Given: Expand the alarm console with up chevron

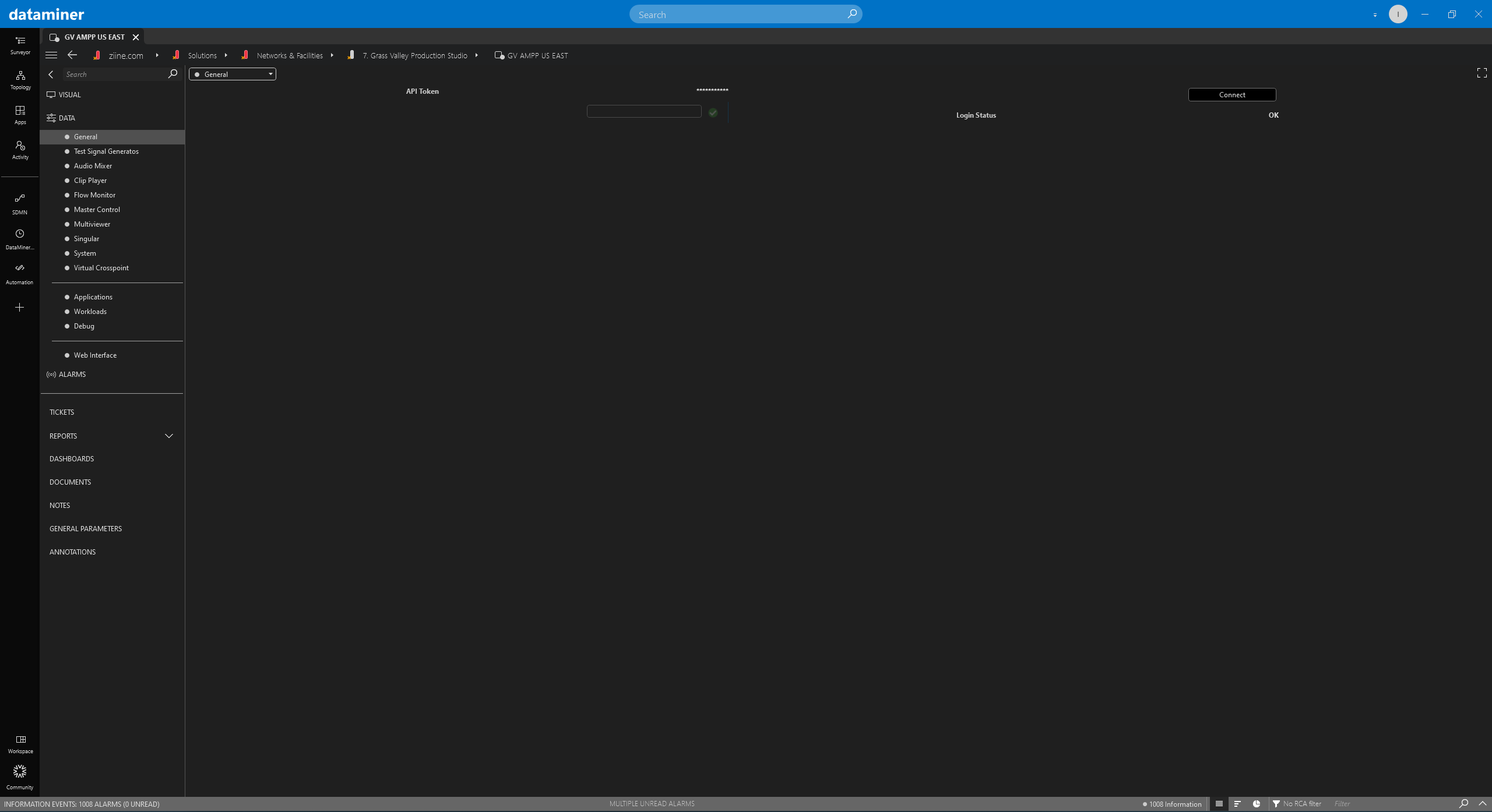Looking at the screenshot, I should (x=1483, y=804).
